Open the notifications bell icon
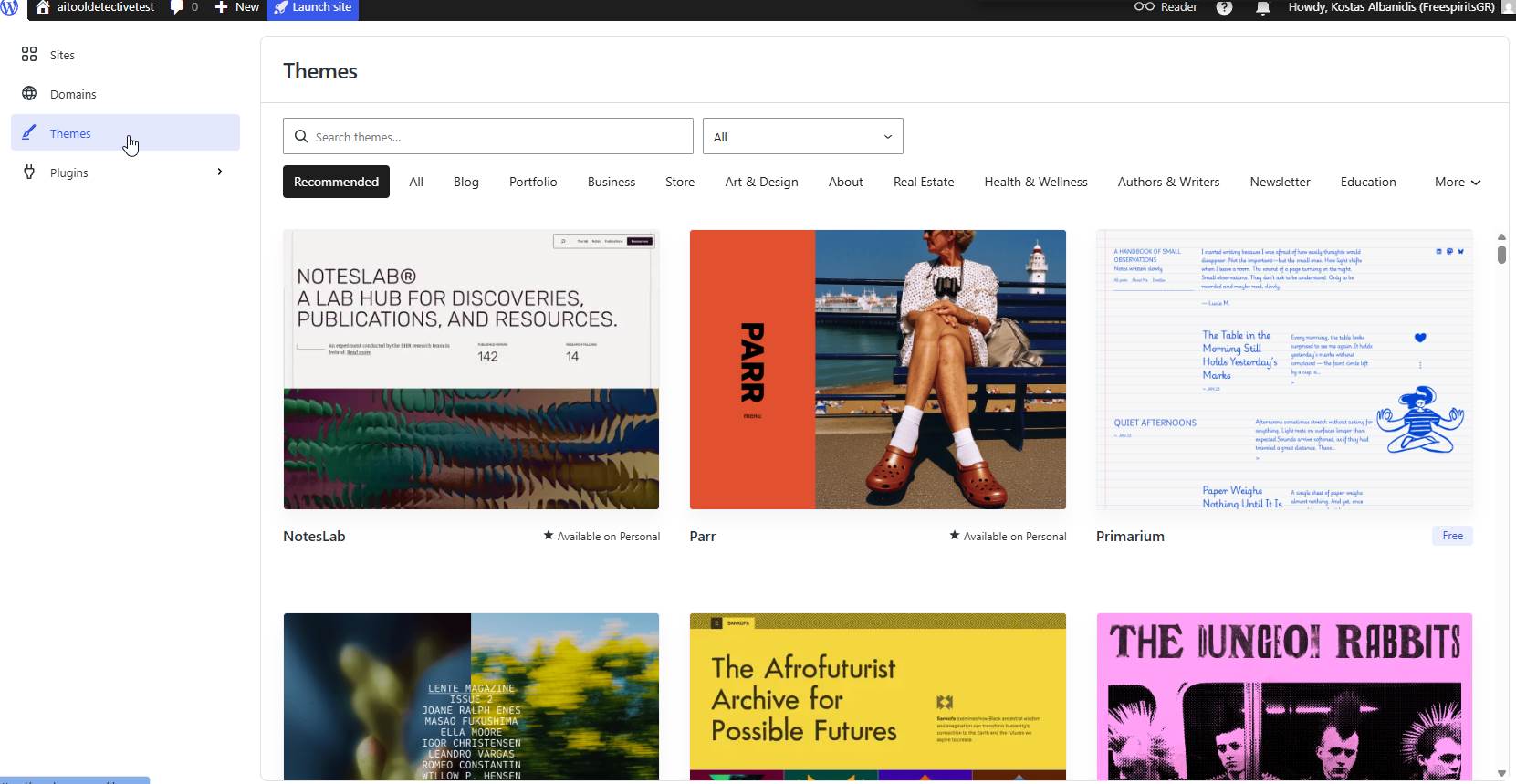Viewport: 1516px width, 784px height. pos(1263,7)
